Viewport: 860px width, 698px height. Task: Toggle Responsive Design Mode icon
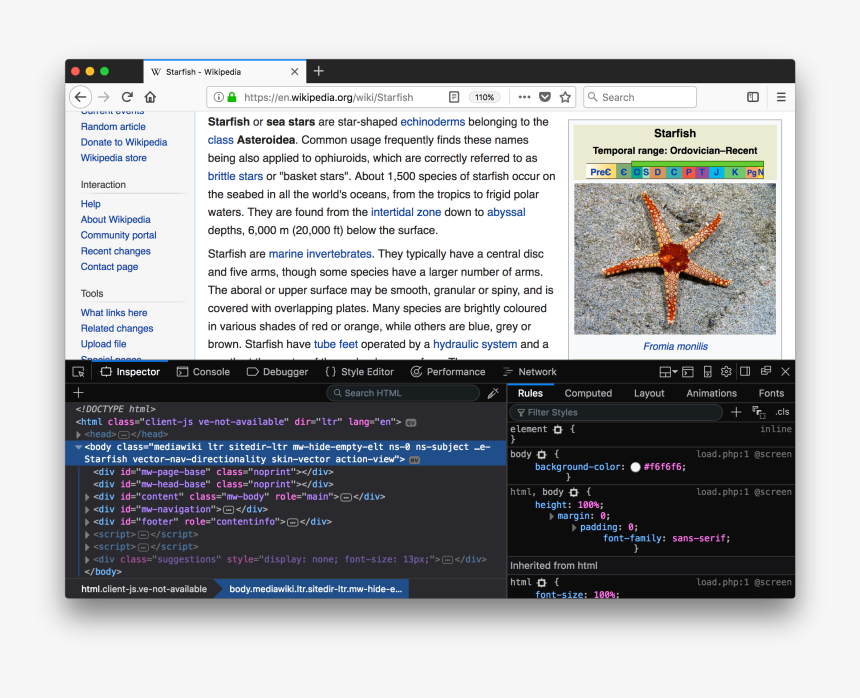(708, 372)
